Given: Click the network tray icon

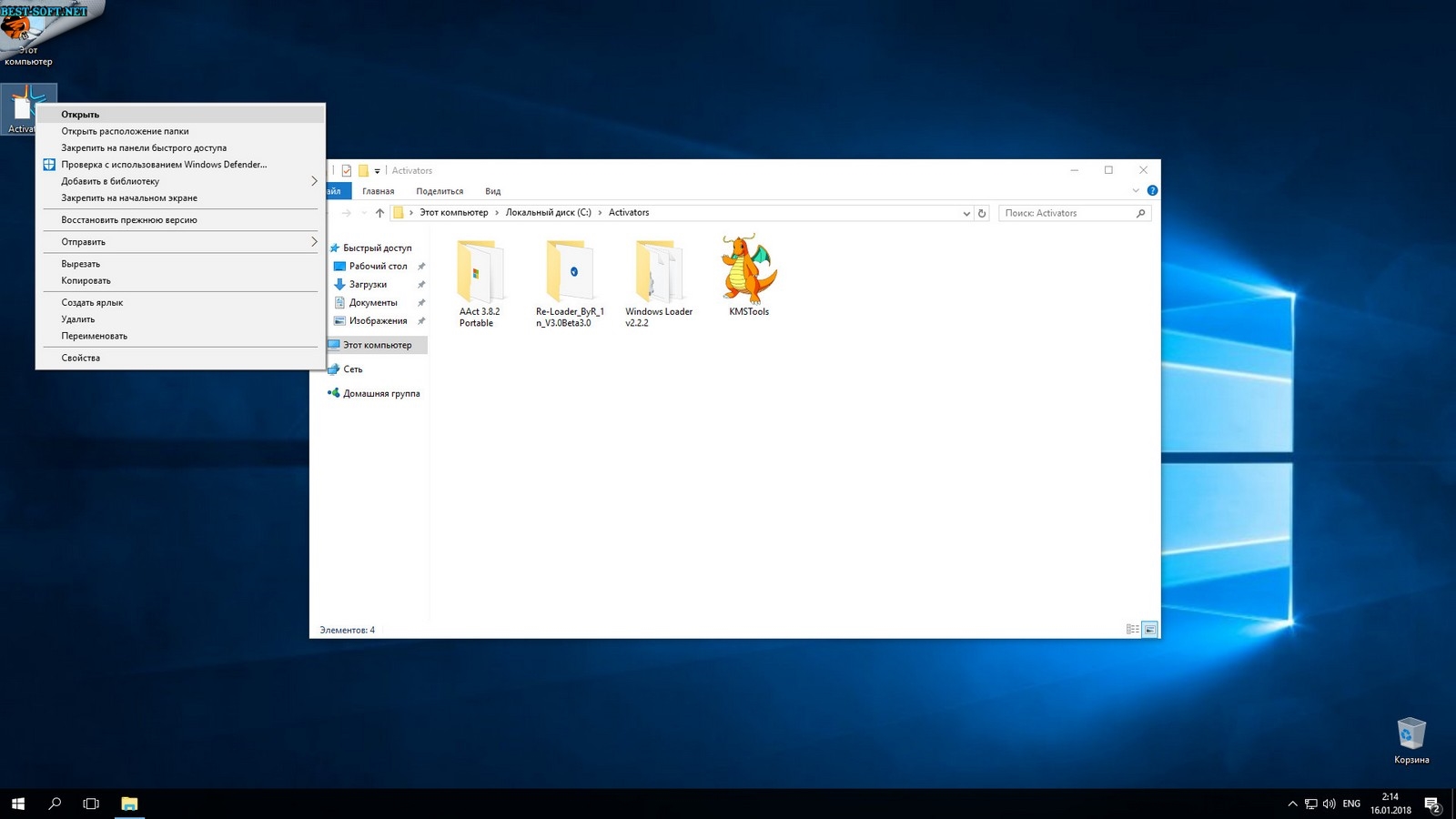Looking at the screenshot, I should (1311, 804).
